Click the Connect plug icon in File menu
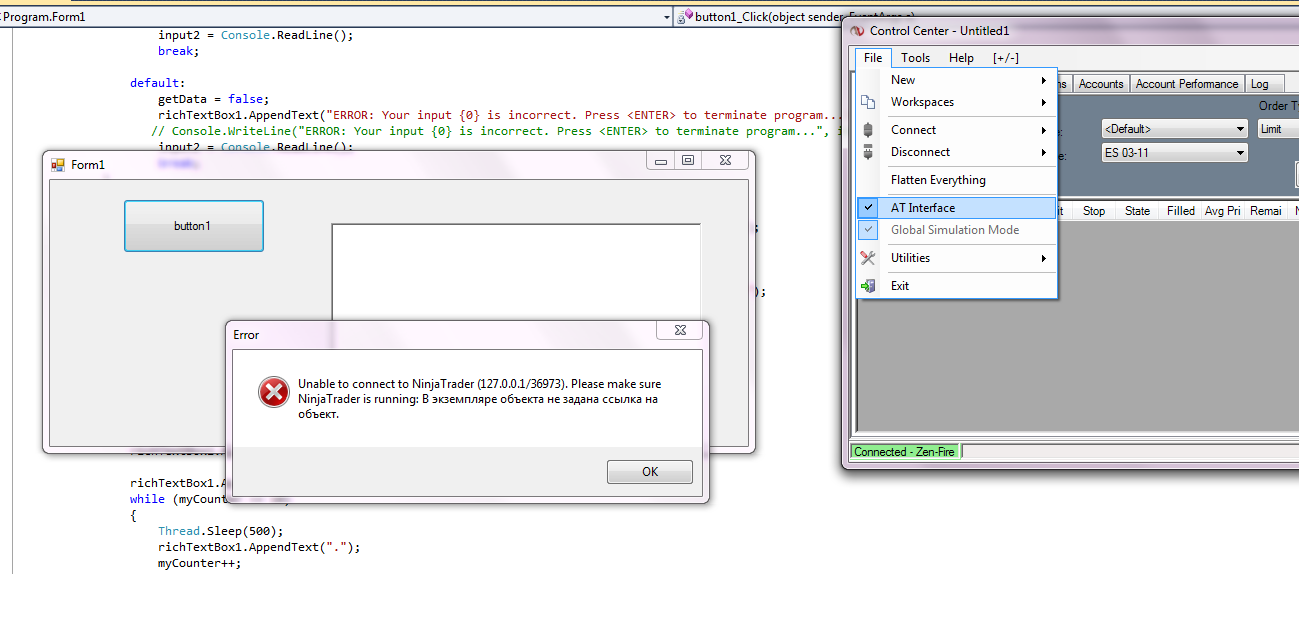Image resolution: width=1299 pixels, height=630 pixels. 868,130
